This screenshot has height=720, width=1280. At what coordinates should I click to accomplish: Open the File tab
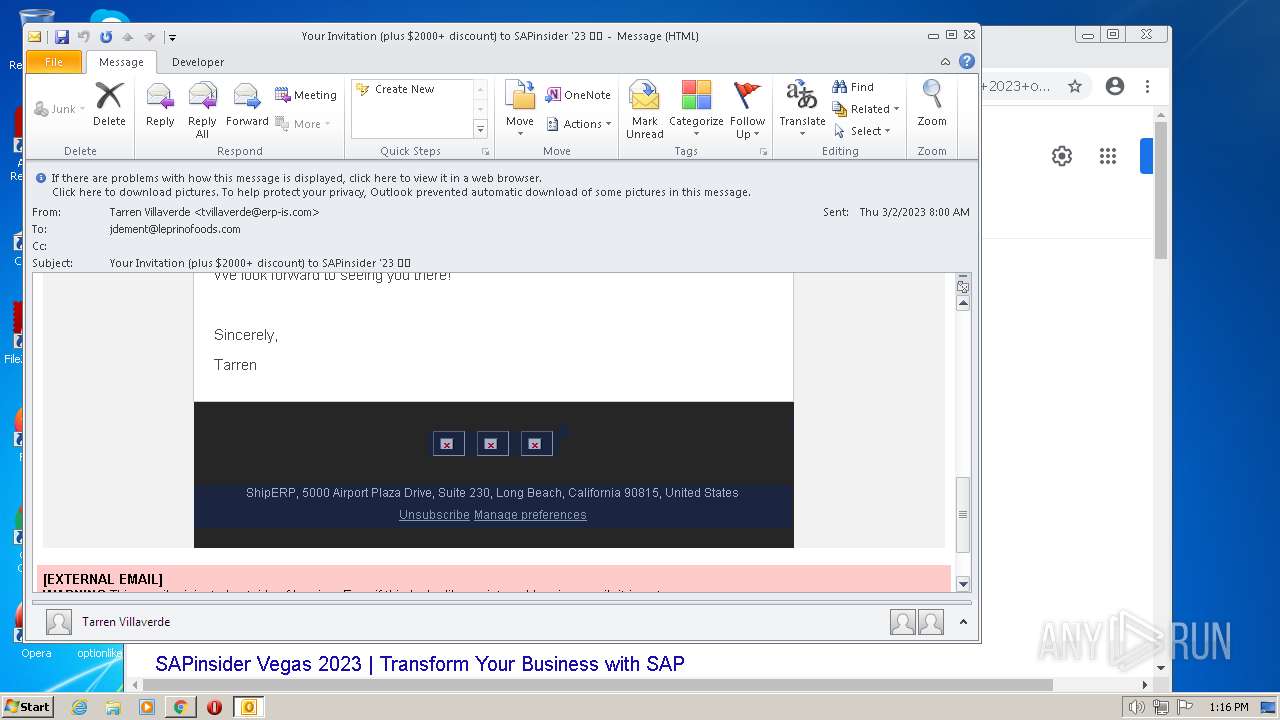click(54, 62)
